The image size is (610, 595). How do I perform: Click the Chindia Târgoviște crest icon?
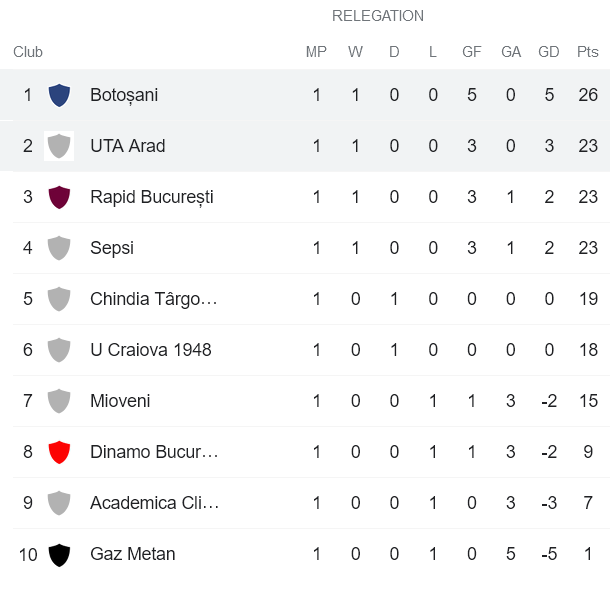click(59, 299)
